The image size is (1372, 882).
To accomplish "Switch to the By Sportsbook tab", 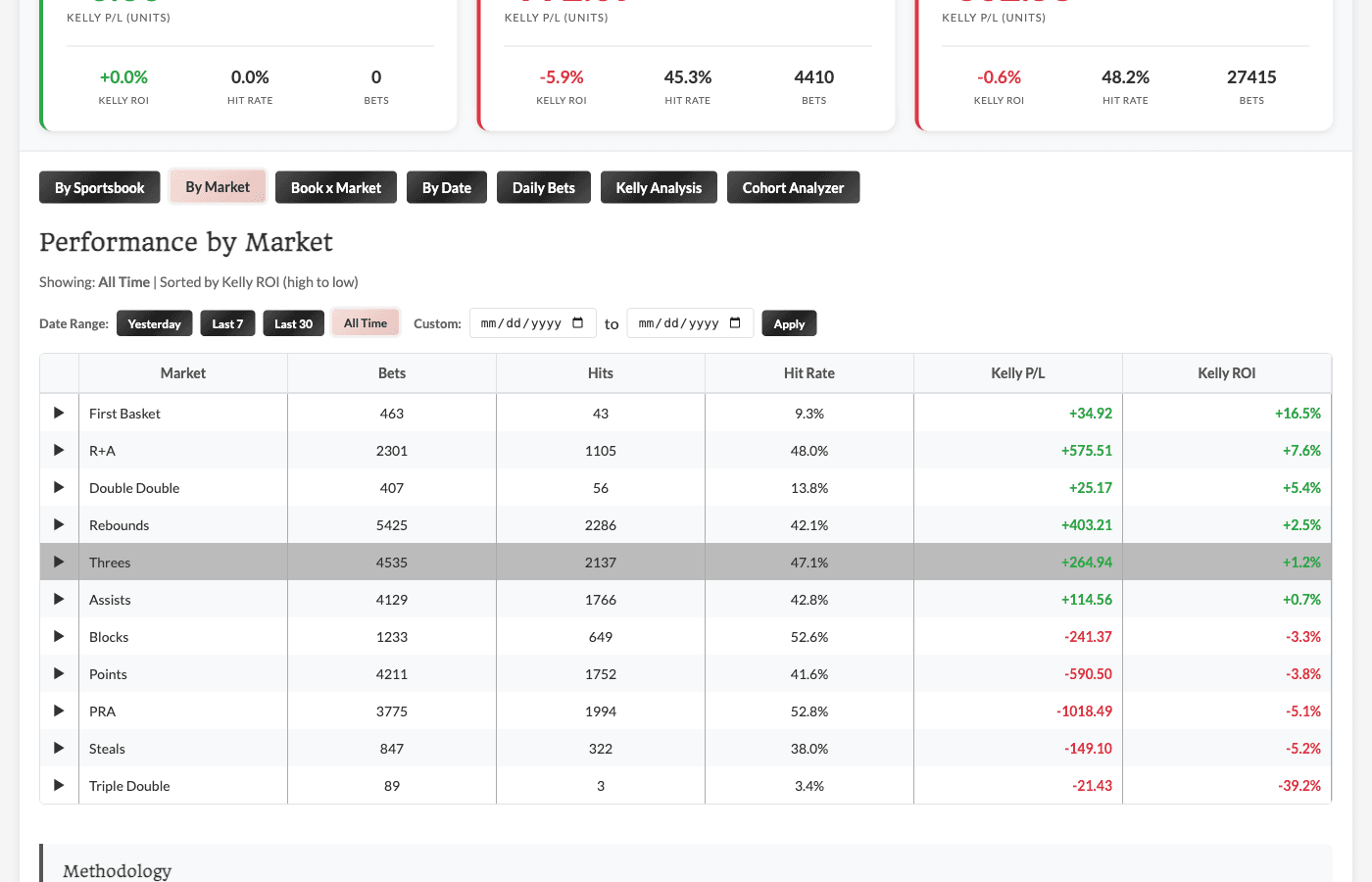I will click(99, 186).
